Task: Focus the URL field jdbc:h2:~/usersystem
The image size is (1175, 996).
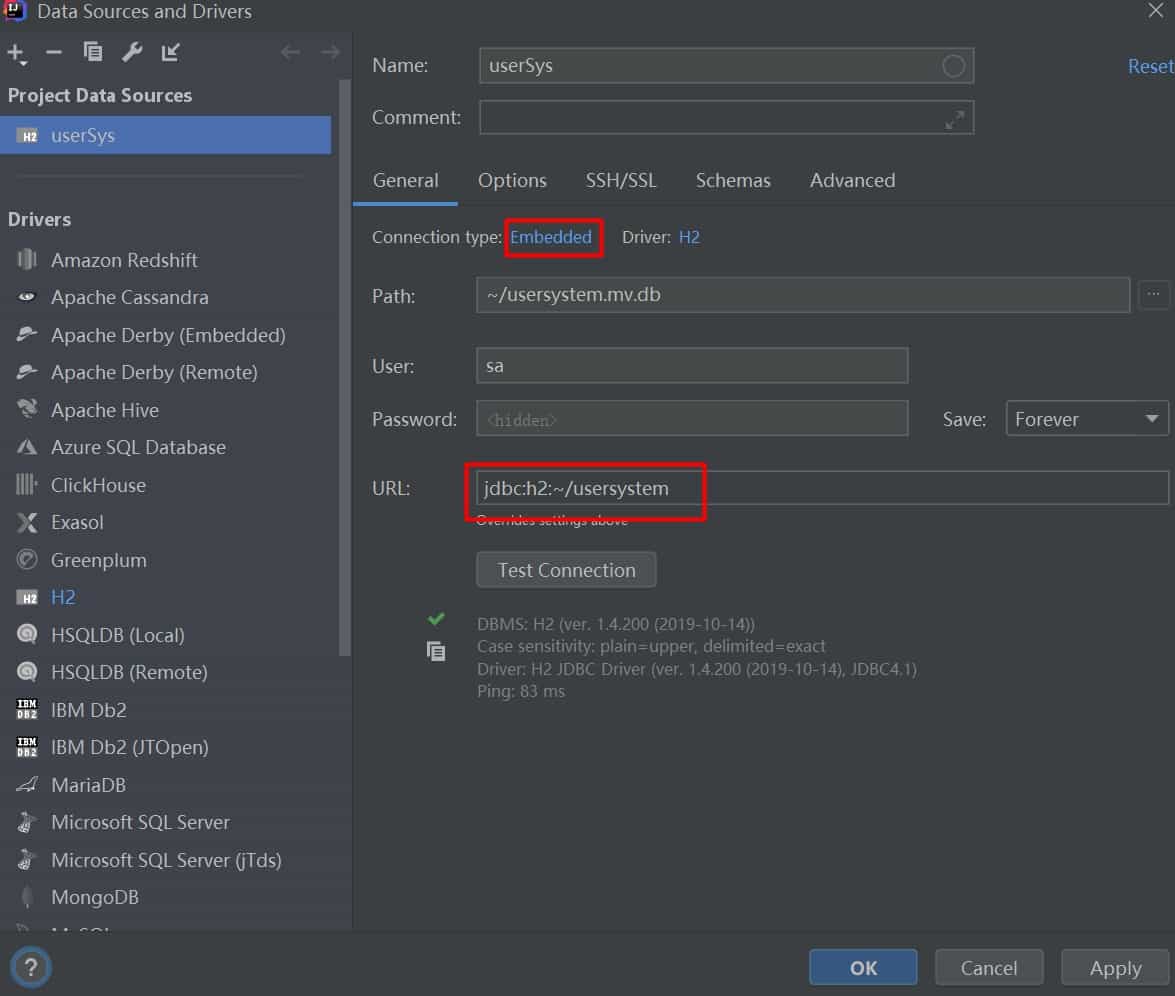Action: pyautogui.click(x=822, y=488)
